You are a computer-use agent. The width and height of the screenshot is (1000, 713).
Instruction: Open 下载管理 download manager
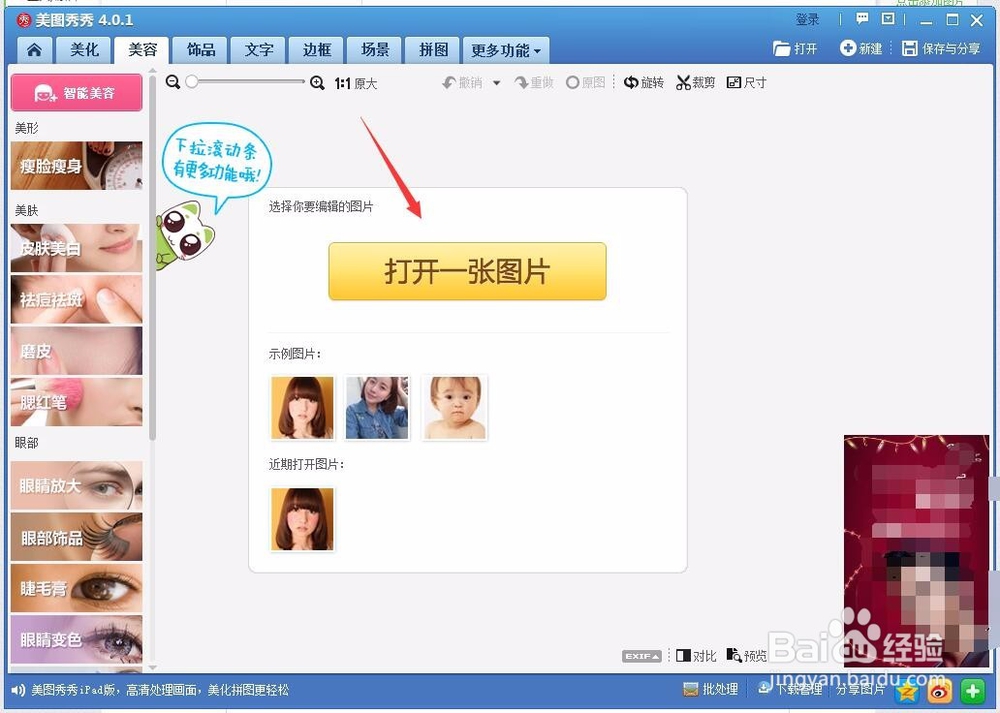point(790,689)
